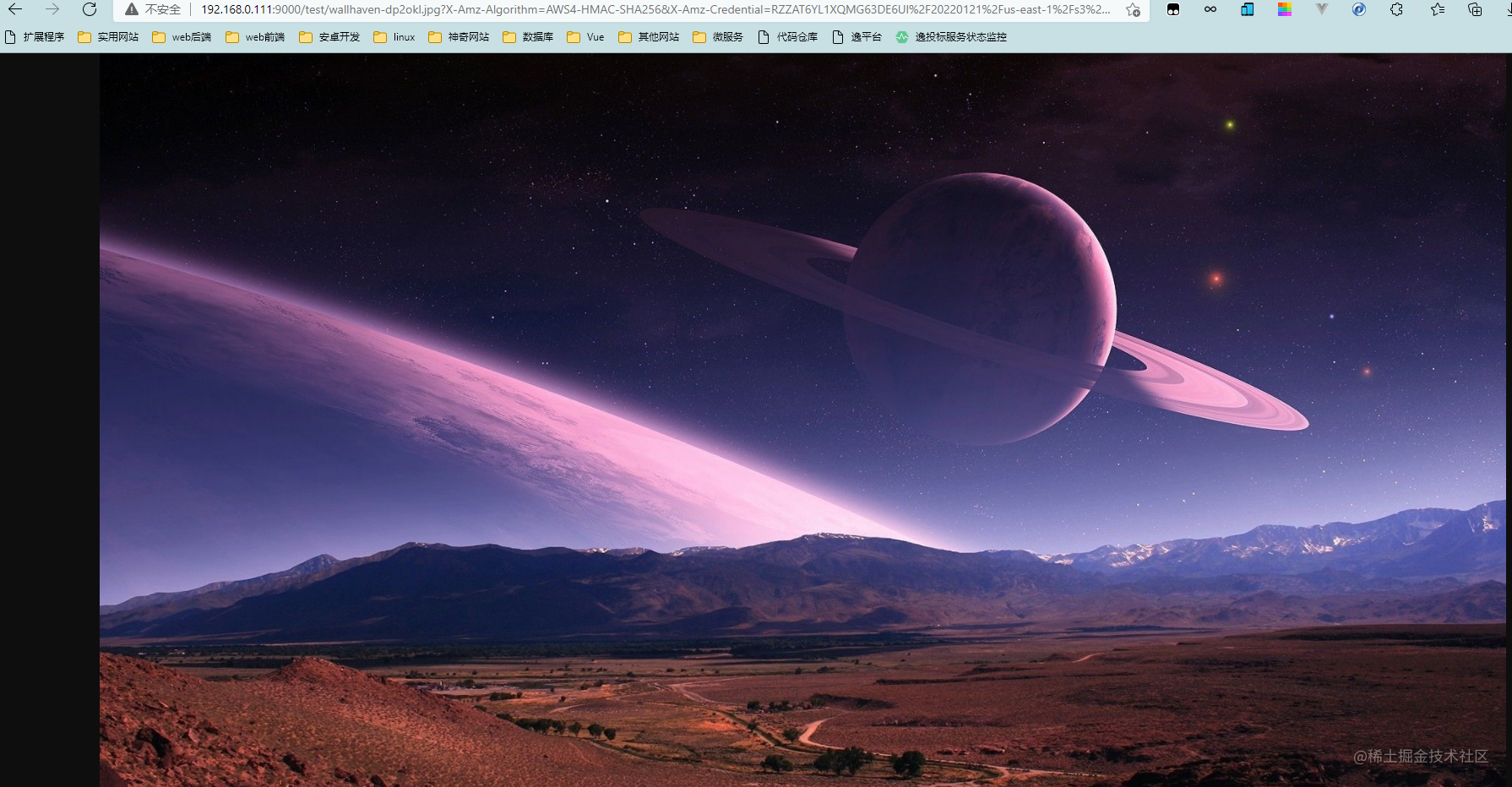
Task: Open the web后端 bookmarks folder
Action: (182, 37)
